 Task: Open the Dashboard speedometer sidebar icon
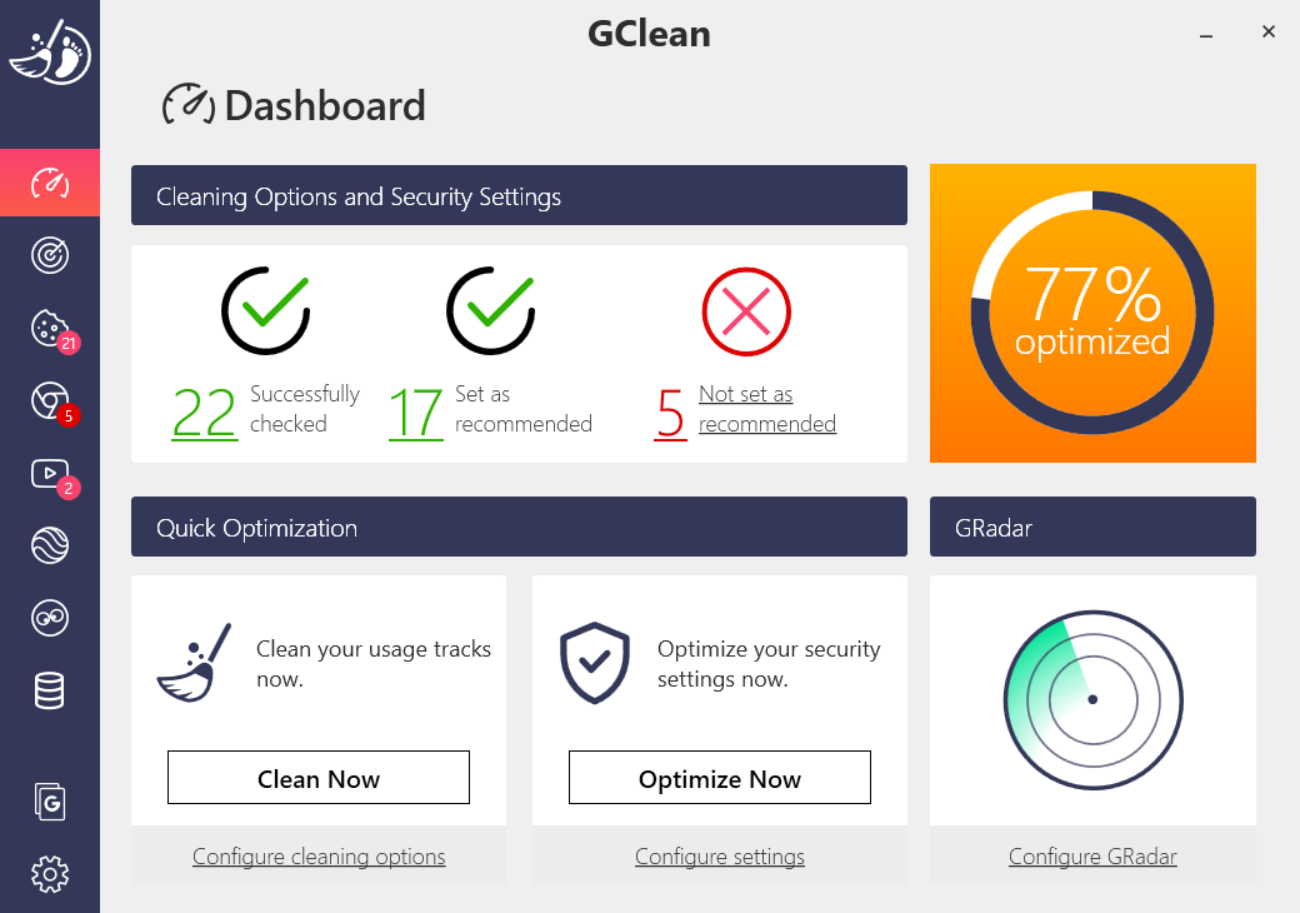[x=50, y=183]
